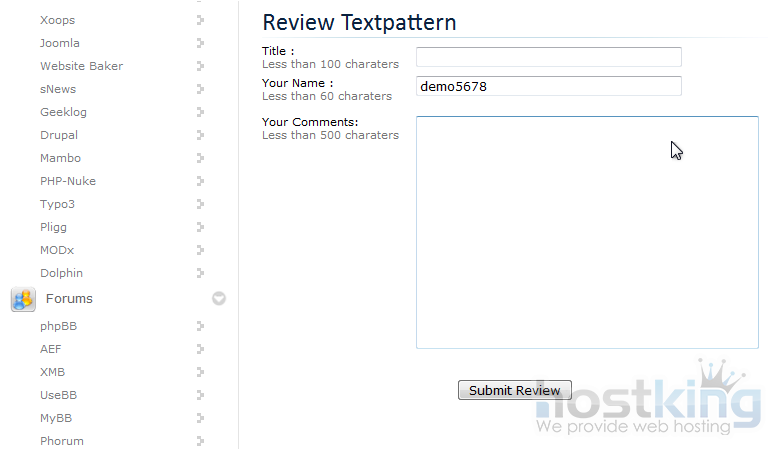Focus the review Title input field
Image resolution: width=776 pixels, height=450 pixels.
point(548,57)
